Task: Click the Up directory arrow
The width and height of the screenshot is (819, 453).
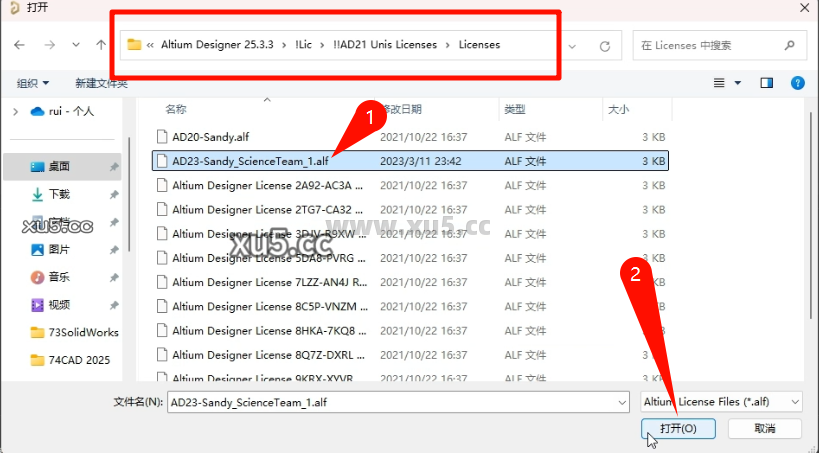Action: pos(100,45)
